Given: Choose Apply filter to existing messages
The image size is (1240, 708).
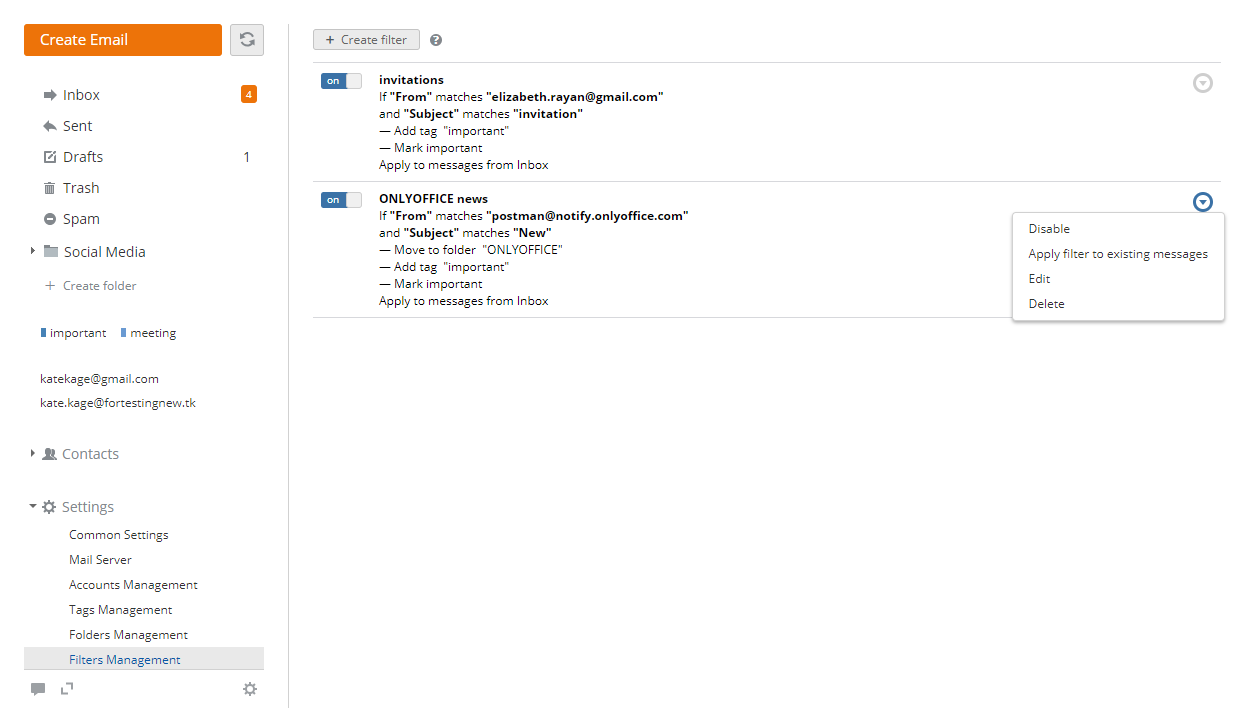Looking at the screenshot, I should click(1117, 253).
